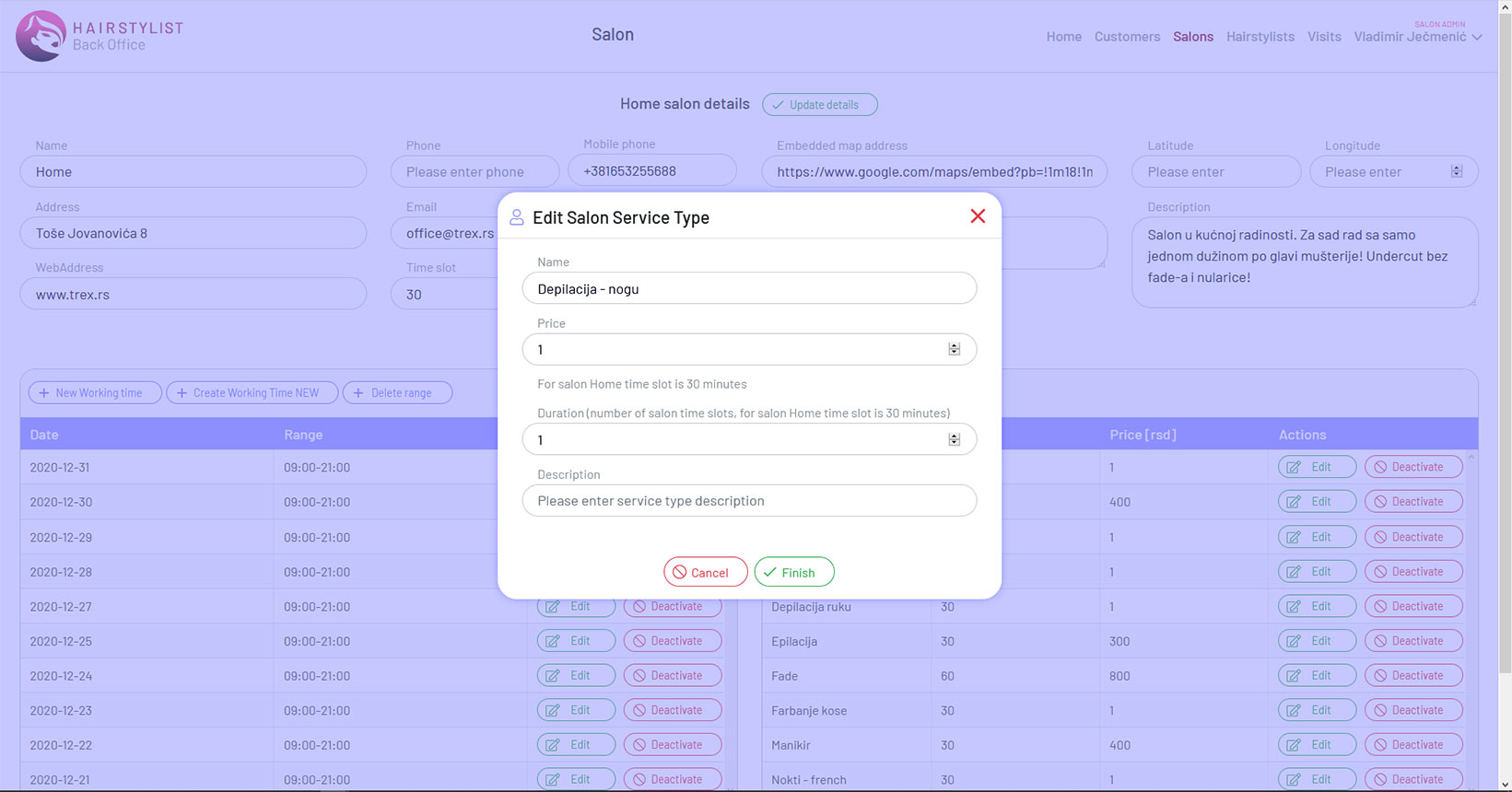This screenshot has width=1512, height=792.
Task: Click the user icon beside the dialog title
Action: [517, 217]
